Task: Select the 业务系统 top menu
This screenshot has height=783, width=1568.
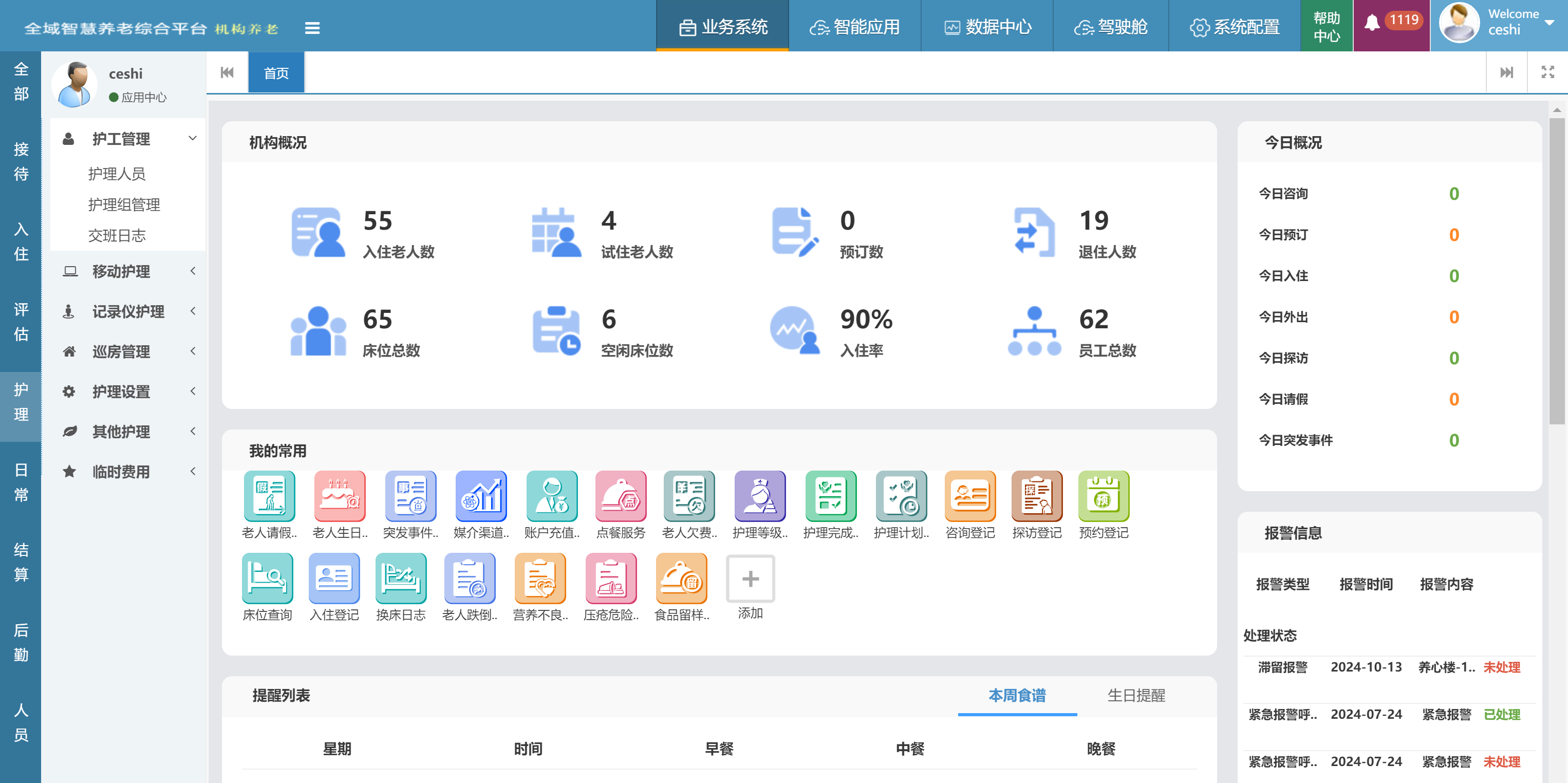Action: tap(722, 26)
